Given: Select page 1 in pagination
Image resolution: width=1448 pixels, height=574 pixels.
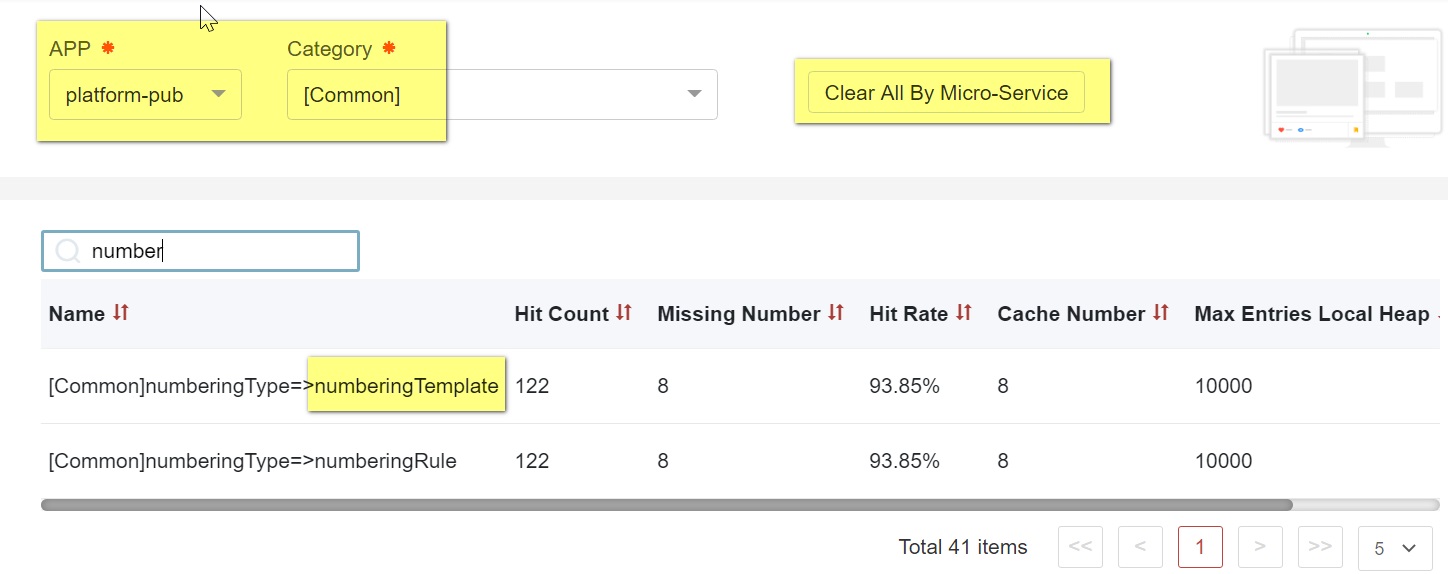Looking at the screenshot, I should click(1200, 547).
